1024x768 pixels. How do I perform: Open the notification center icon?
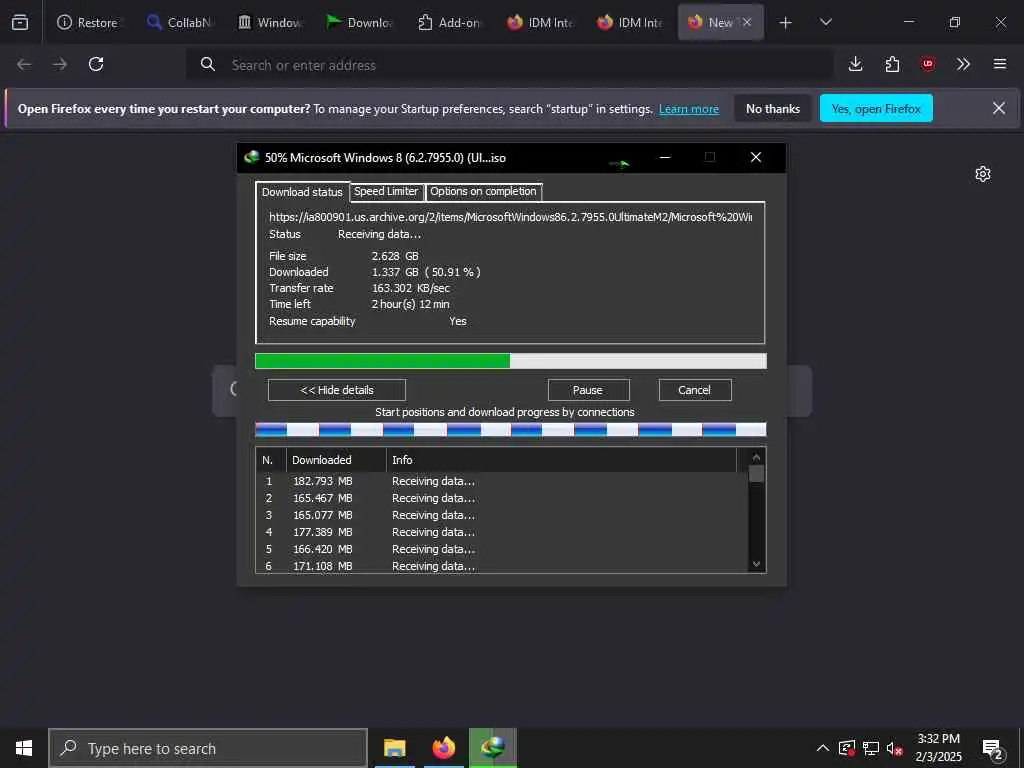click(x=992, y=748)
